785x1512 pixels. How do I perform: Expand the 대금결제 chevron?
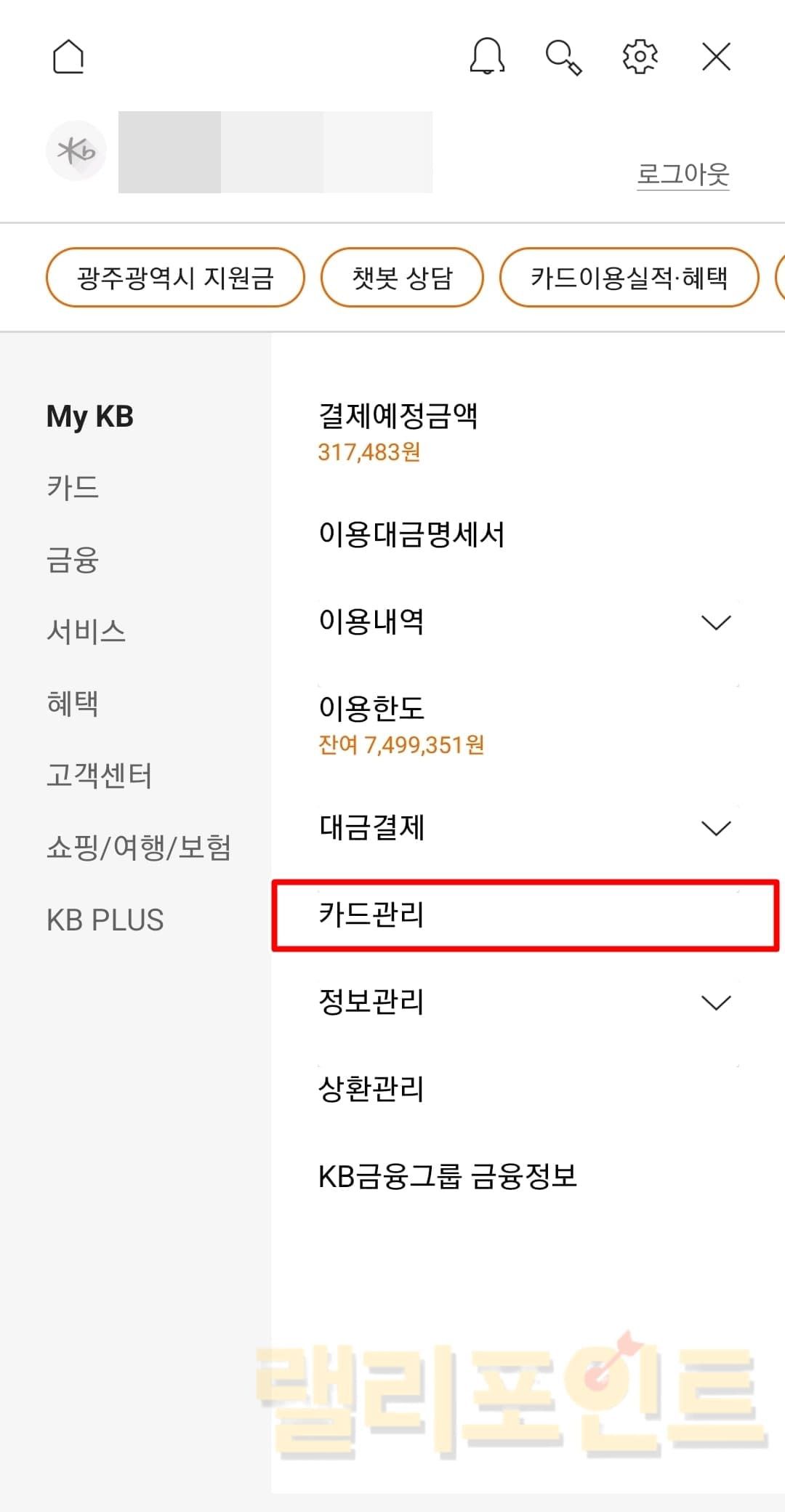pos(715,828)
